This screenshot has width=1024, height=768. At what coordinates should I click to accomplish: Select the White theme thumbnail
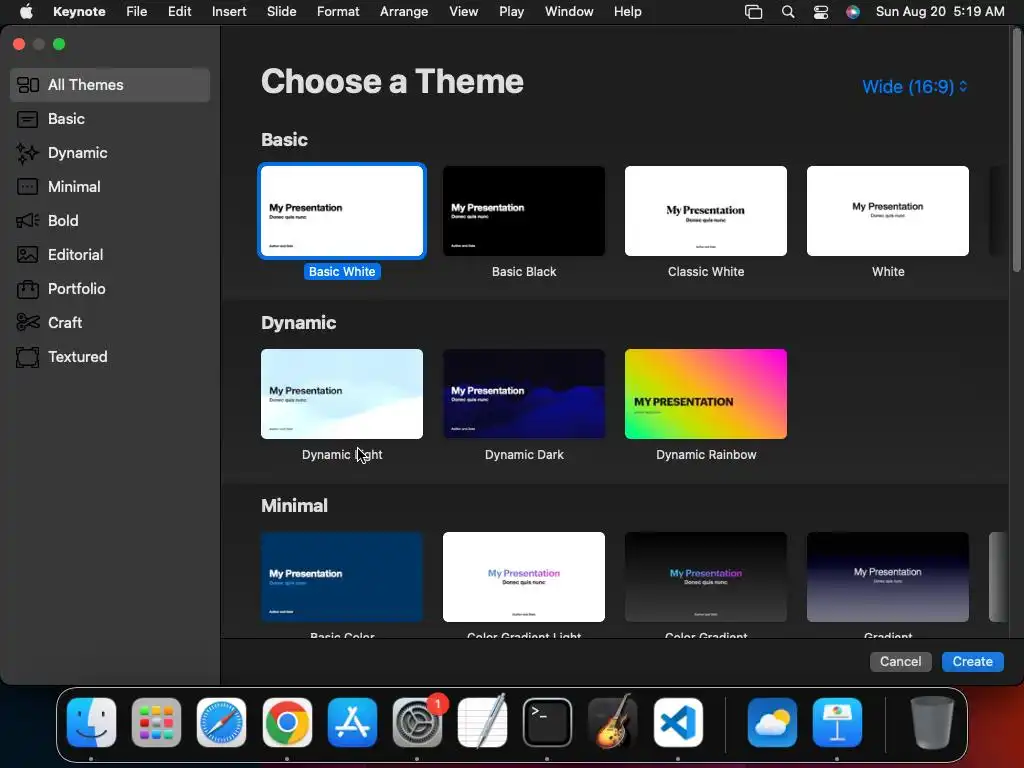pyautogui.click(x=888, y=211)
